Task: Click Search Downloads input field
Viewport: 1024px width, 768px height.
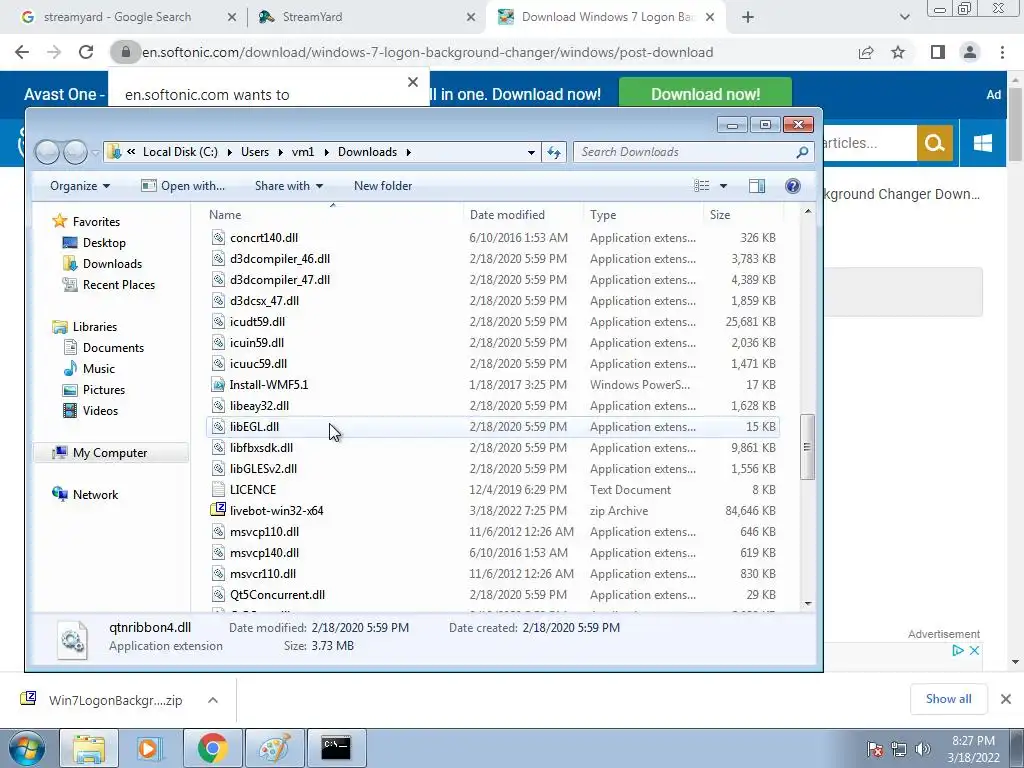Action: click(x=686, y=152)
